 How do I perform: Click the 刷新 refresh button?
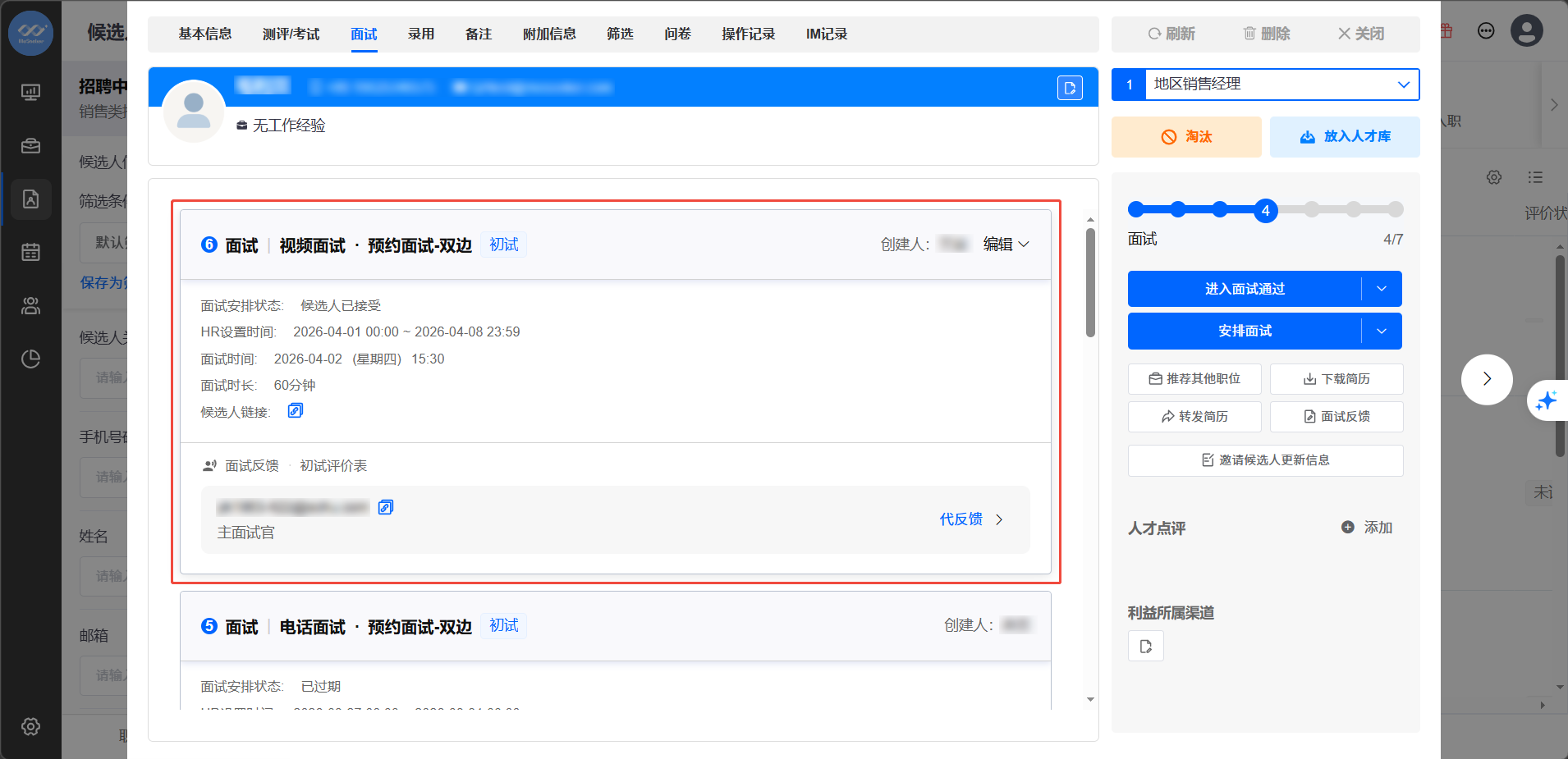coord(1171,34)
